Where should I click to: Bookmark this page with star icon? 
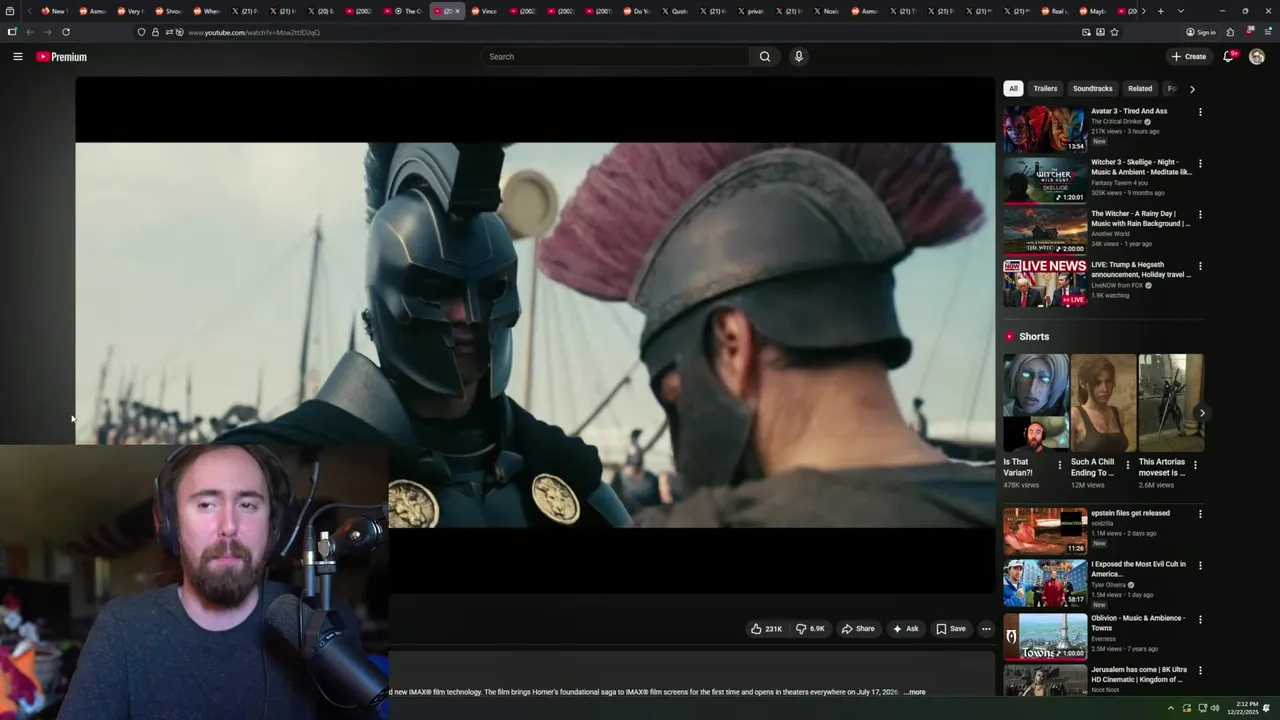point(1114,32)
